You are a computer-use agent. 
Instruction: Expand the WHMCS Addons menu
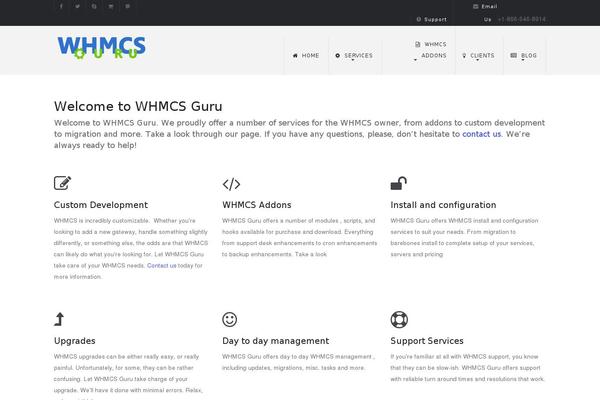pos(431,50)
